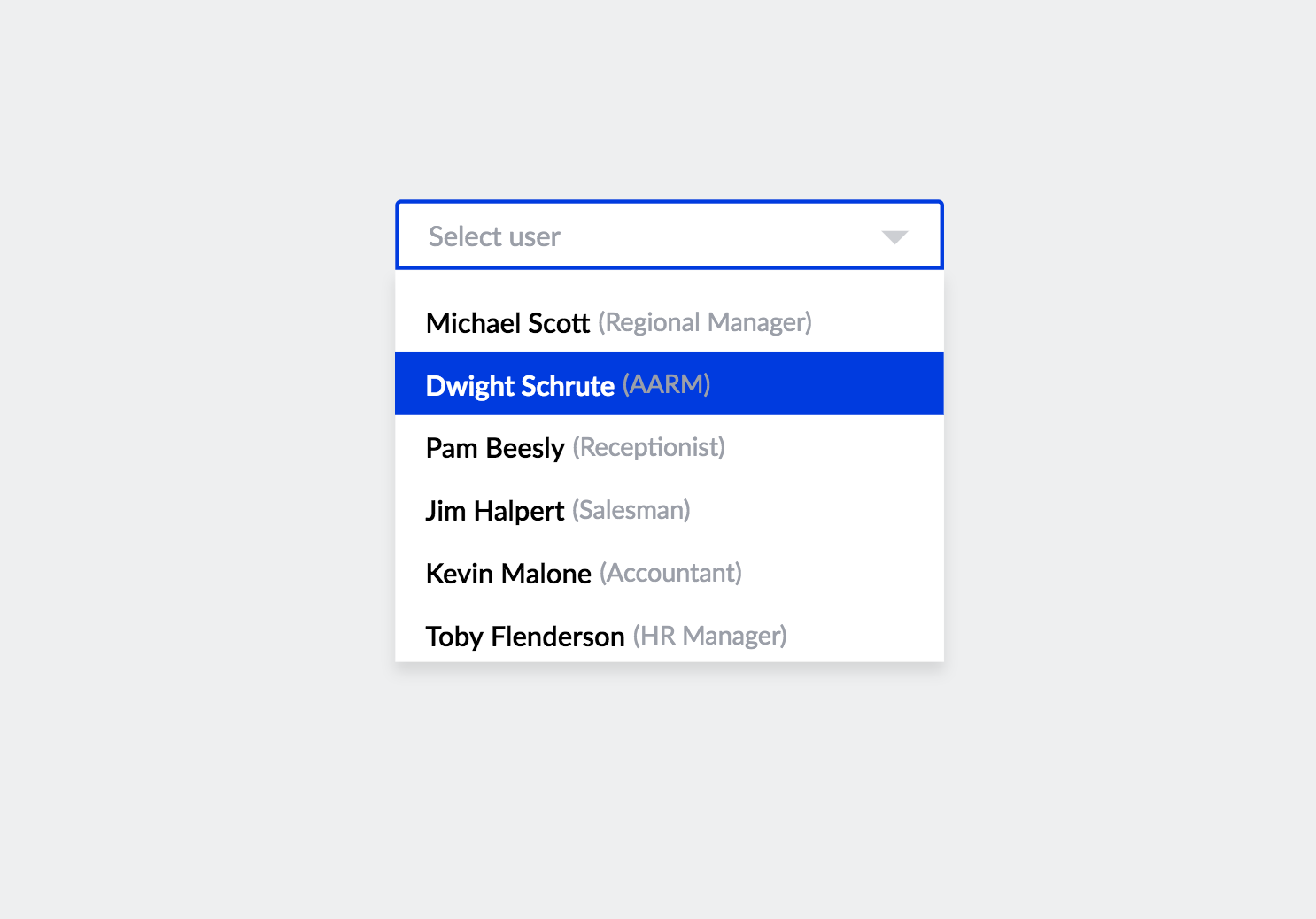1316x919 pixels.
Task: Focus the Select user input field
Action: tap(670, 236)
